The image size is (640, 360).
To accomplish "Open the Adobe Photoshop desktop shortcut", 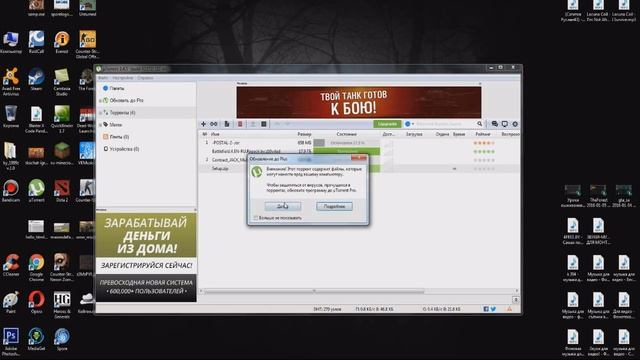I will (11, 342).
